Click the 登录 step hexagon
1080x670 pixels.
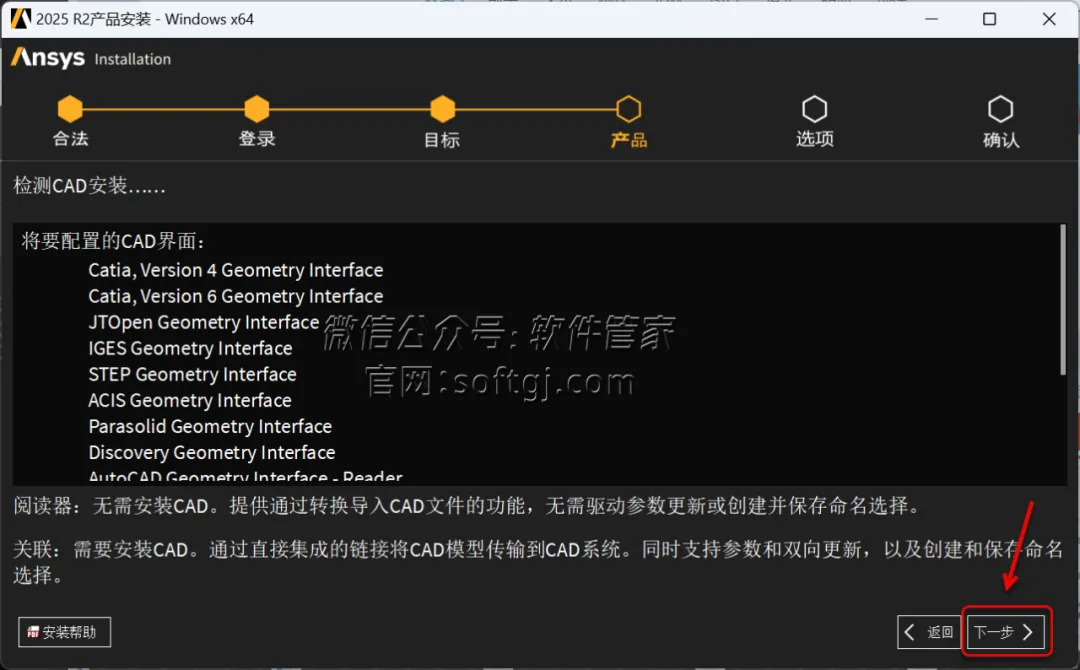click(x=257, y=109)
